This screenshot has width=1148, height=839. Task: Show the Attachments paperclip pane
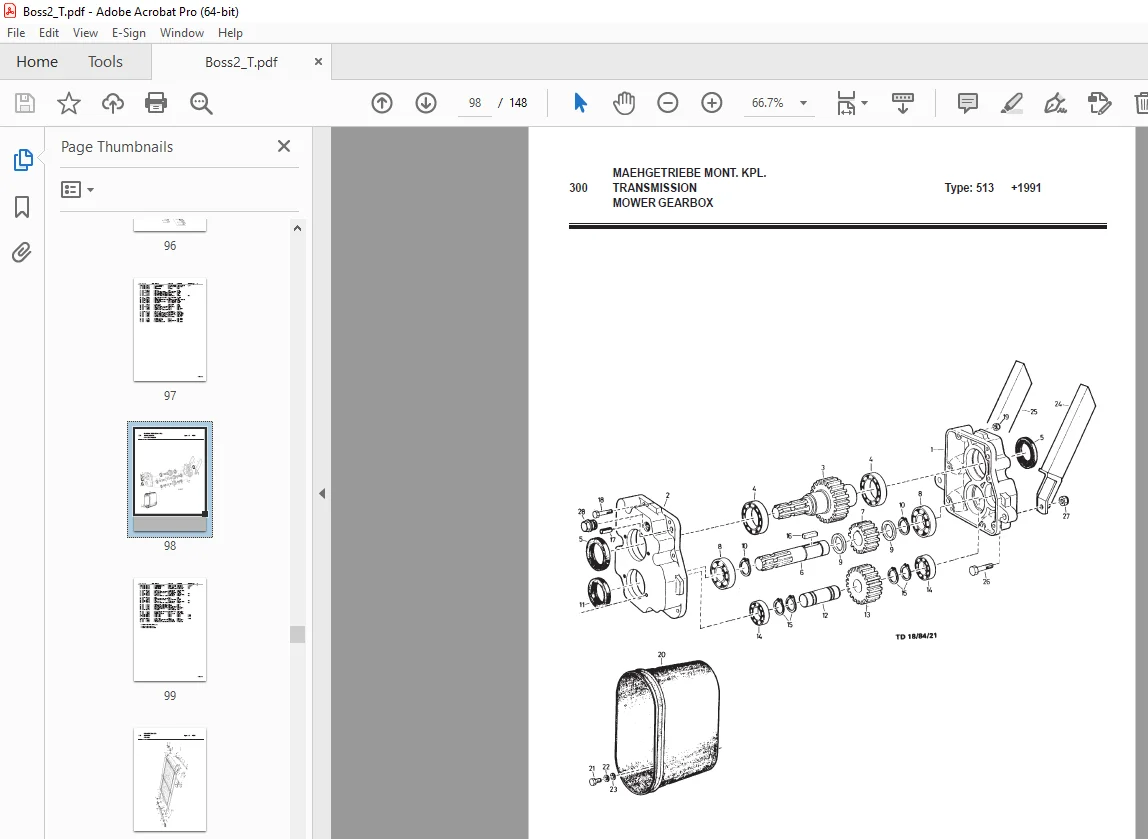click(x=22, y=253)
